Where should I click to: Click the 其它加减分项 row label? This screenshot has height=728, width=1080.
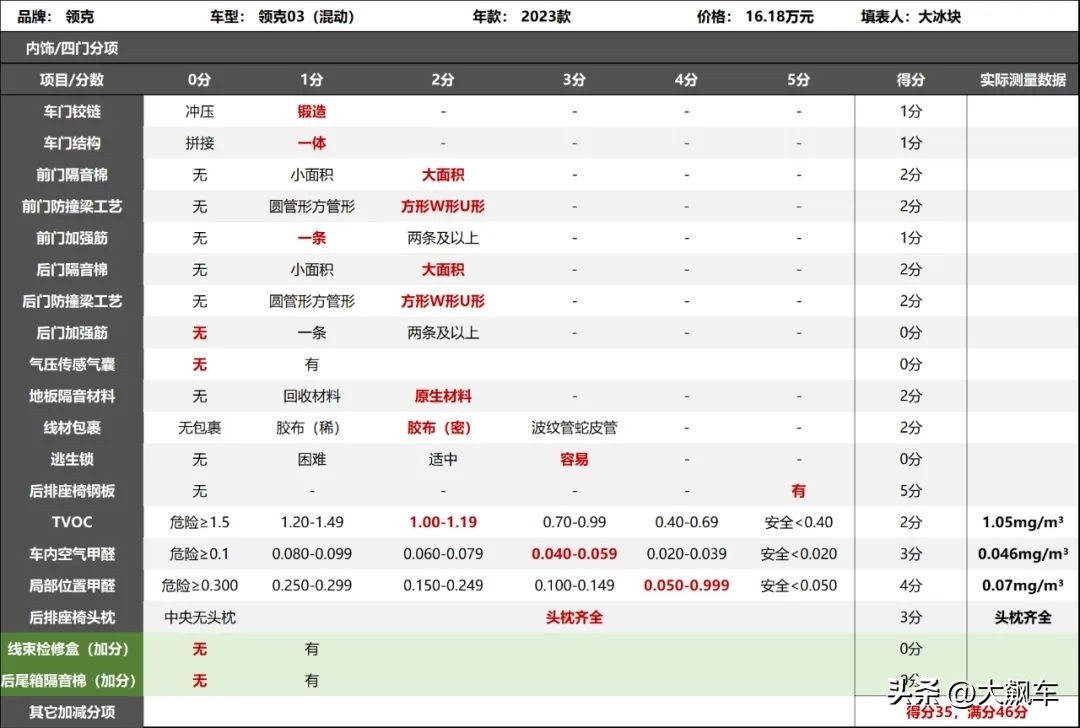72,712
